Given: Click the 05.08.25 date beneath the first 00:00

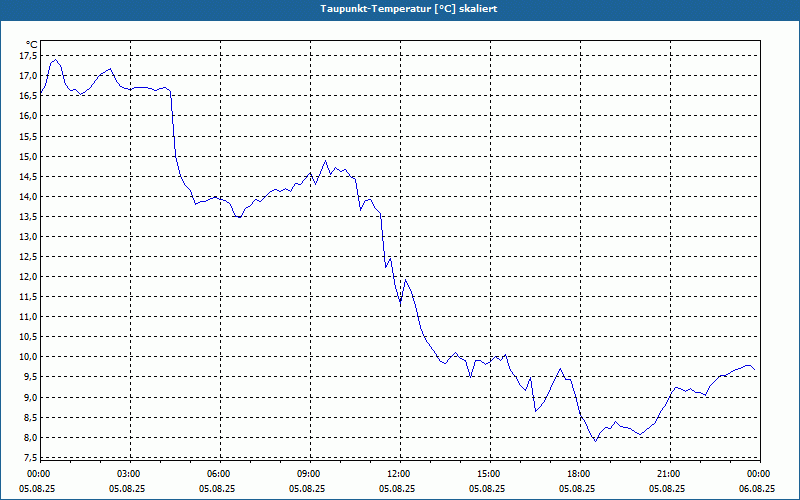Looking at the screenshot, I should click(37, 488).
